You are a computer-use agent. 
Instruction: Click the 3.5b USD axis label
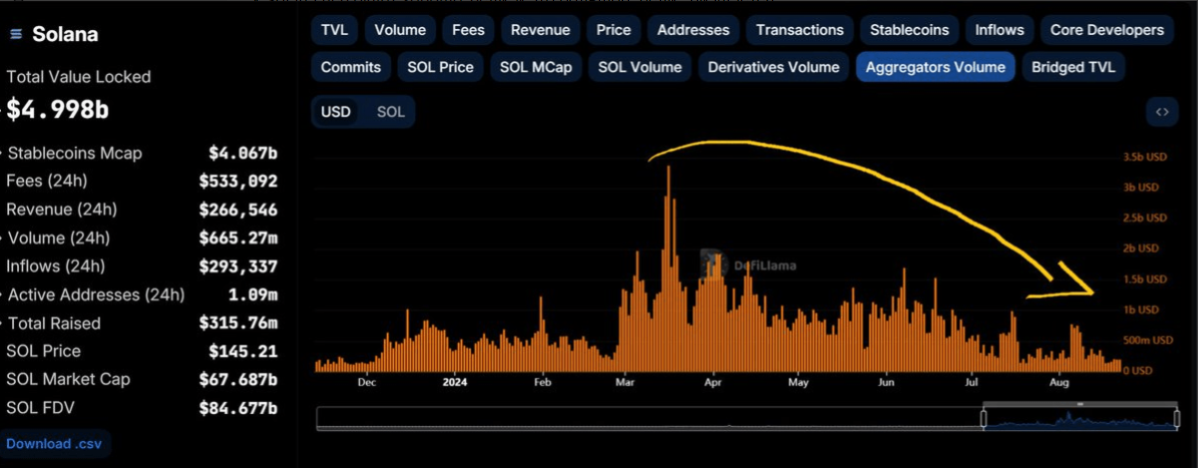click(1145, 157)
